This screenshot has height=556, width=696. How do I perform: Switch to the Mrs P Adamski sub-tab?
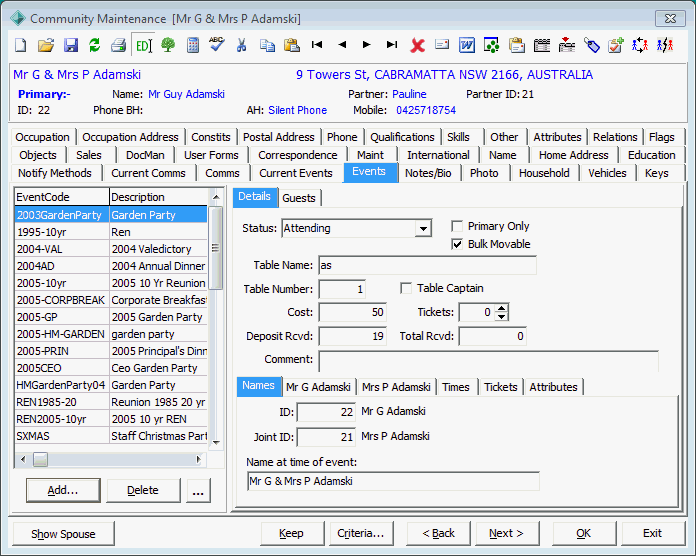pos(396,387)
